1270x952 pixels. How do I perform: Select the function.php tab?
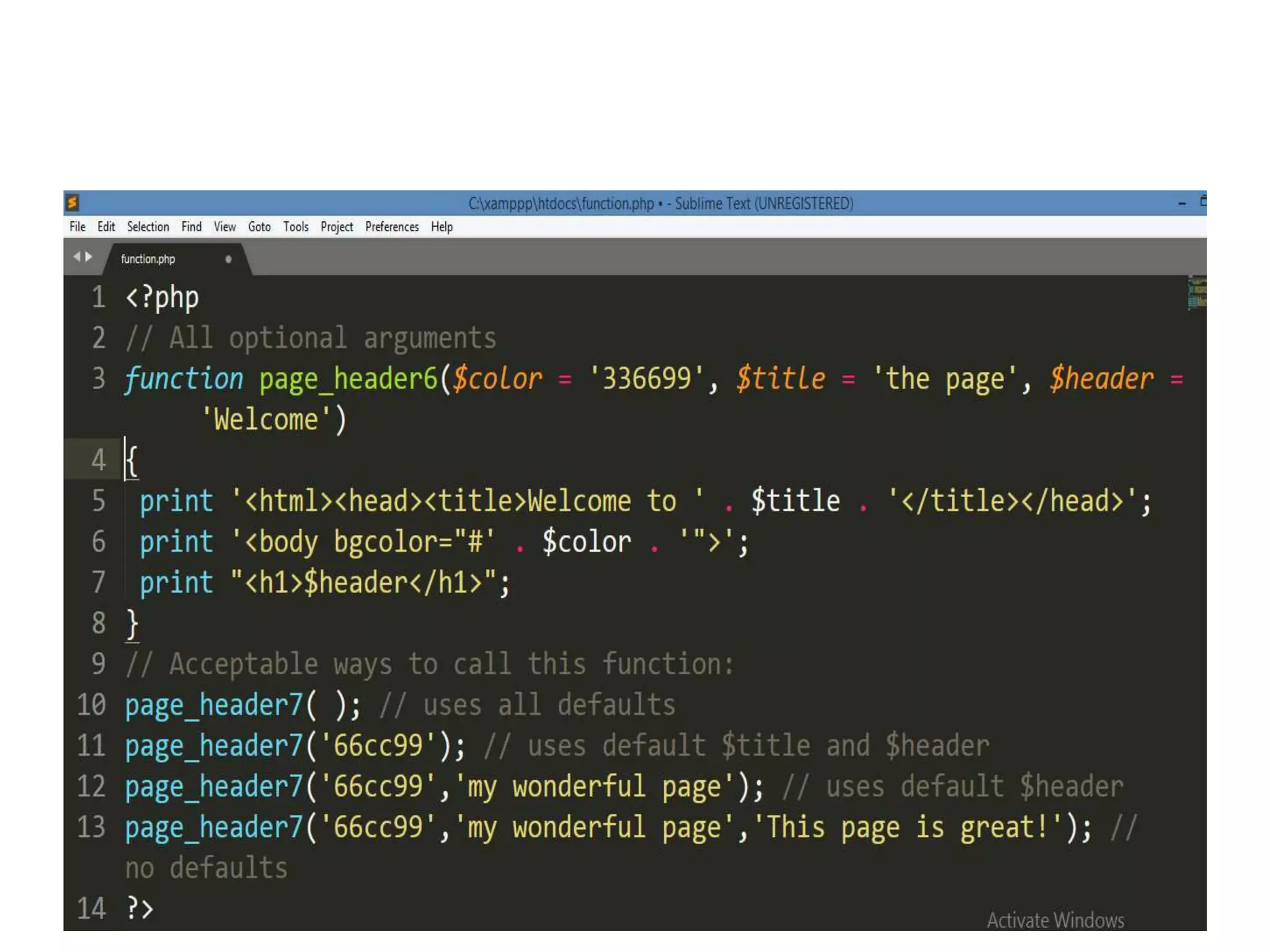(x=148, y=259)
